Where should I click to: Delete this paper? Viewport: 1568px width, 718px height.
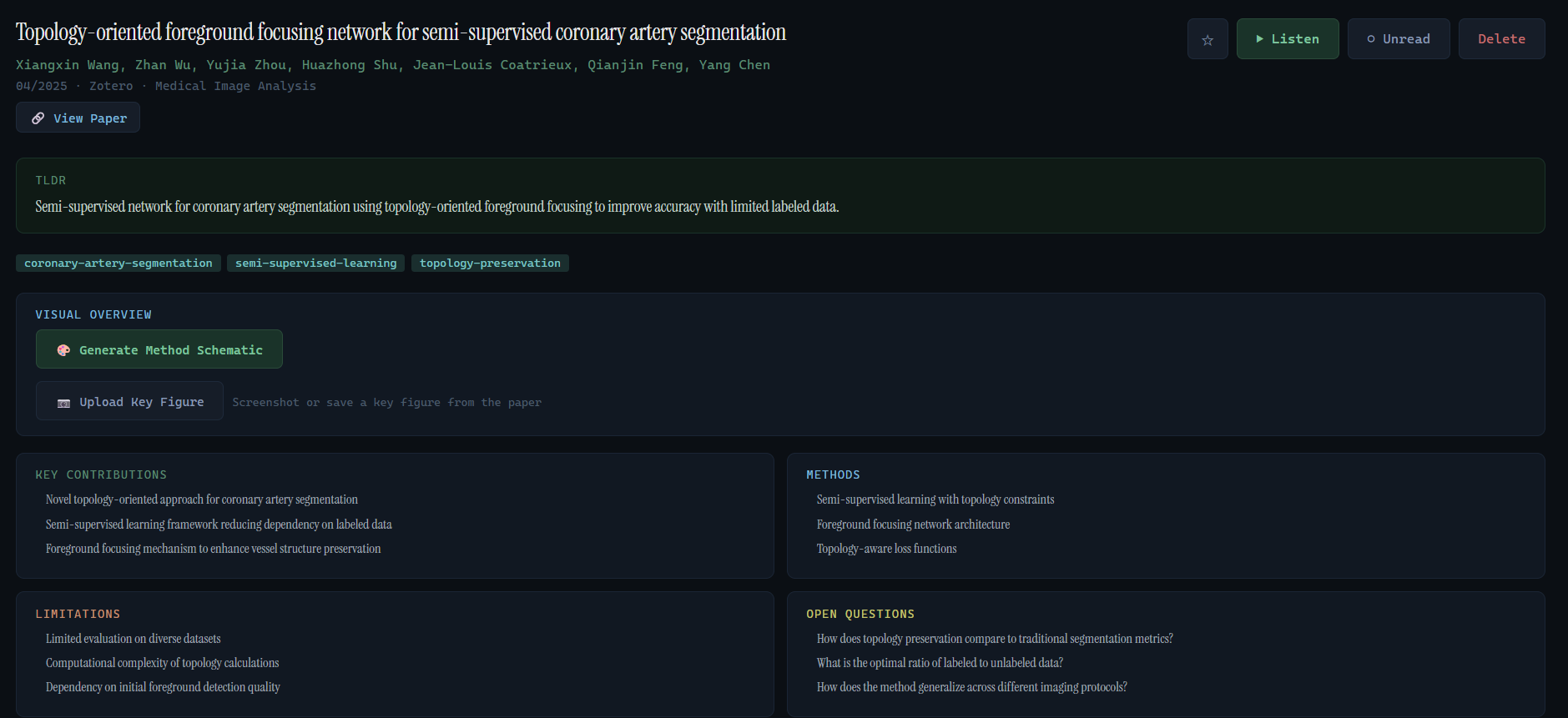coord(1501,39)
